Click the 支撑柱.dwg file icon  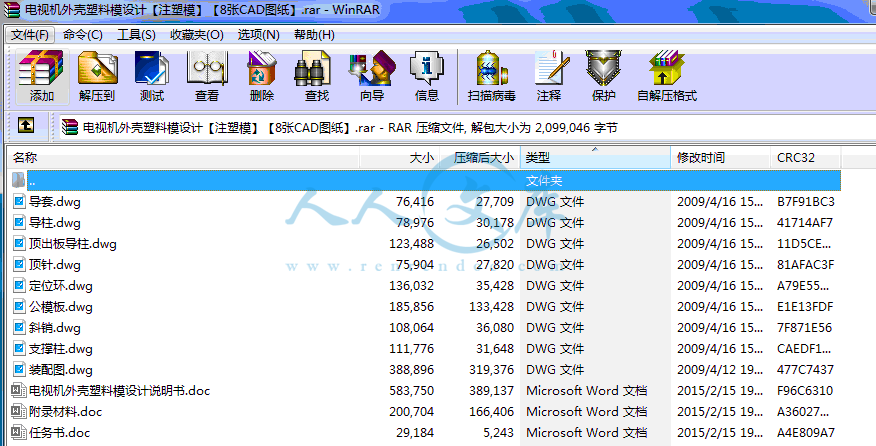20,349
